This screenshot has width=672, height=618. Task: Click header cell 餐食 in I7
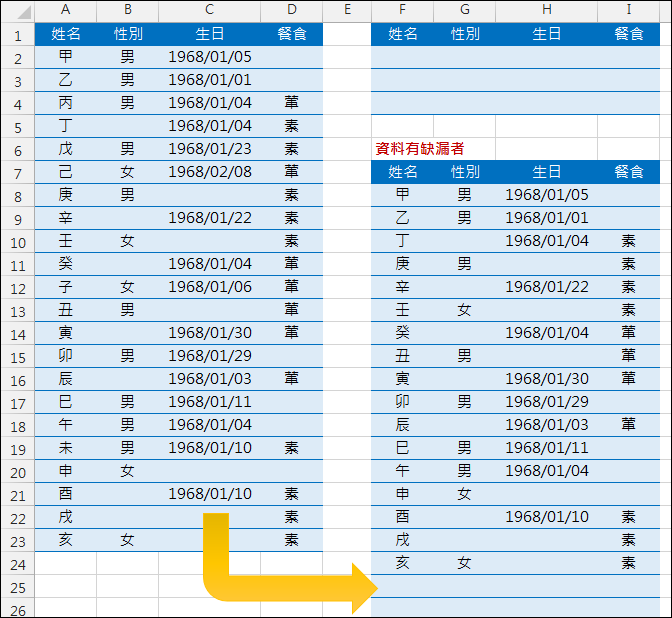[x=629, y=172]
